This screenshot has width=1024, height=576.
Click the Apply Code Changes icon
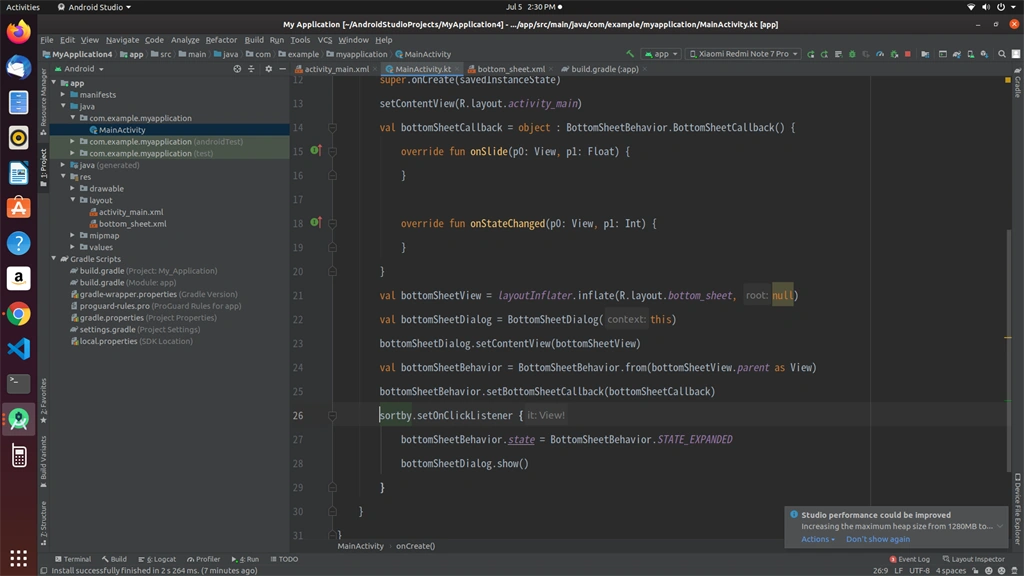click(x=839, y=54)
